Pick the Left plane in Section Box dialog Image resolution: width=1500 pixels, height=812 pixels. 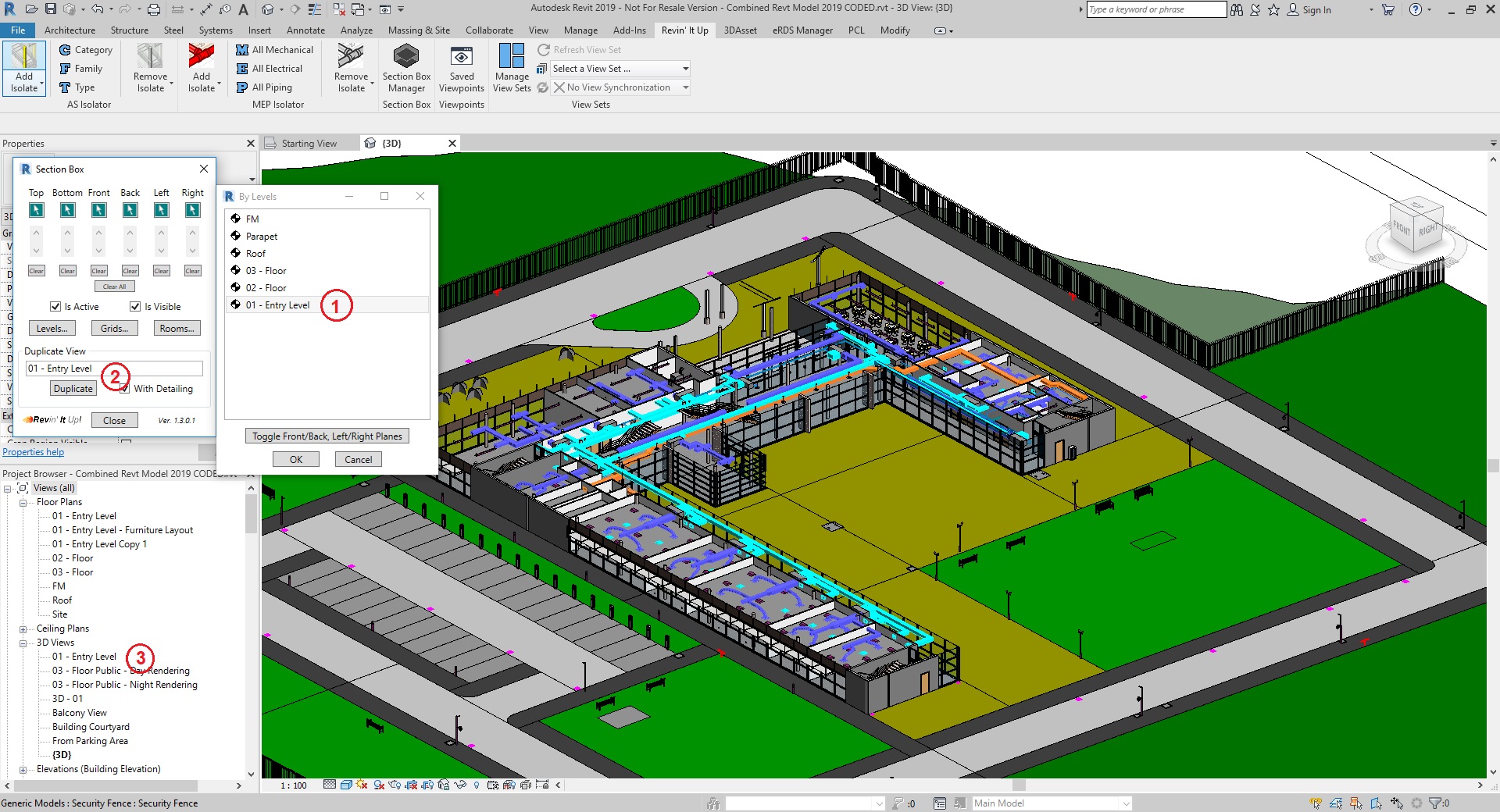(161, 210)
